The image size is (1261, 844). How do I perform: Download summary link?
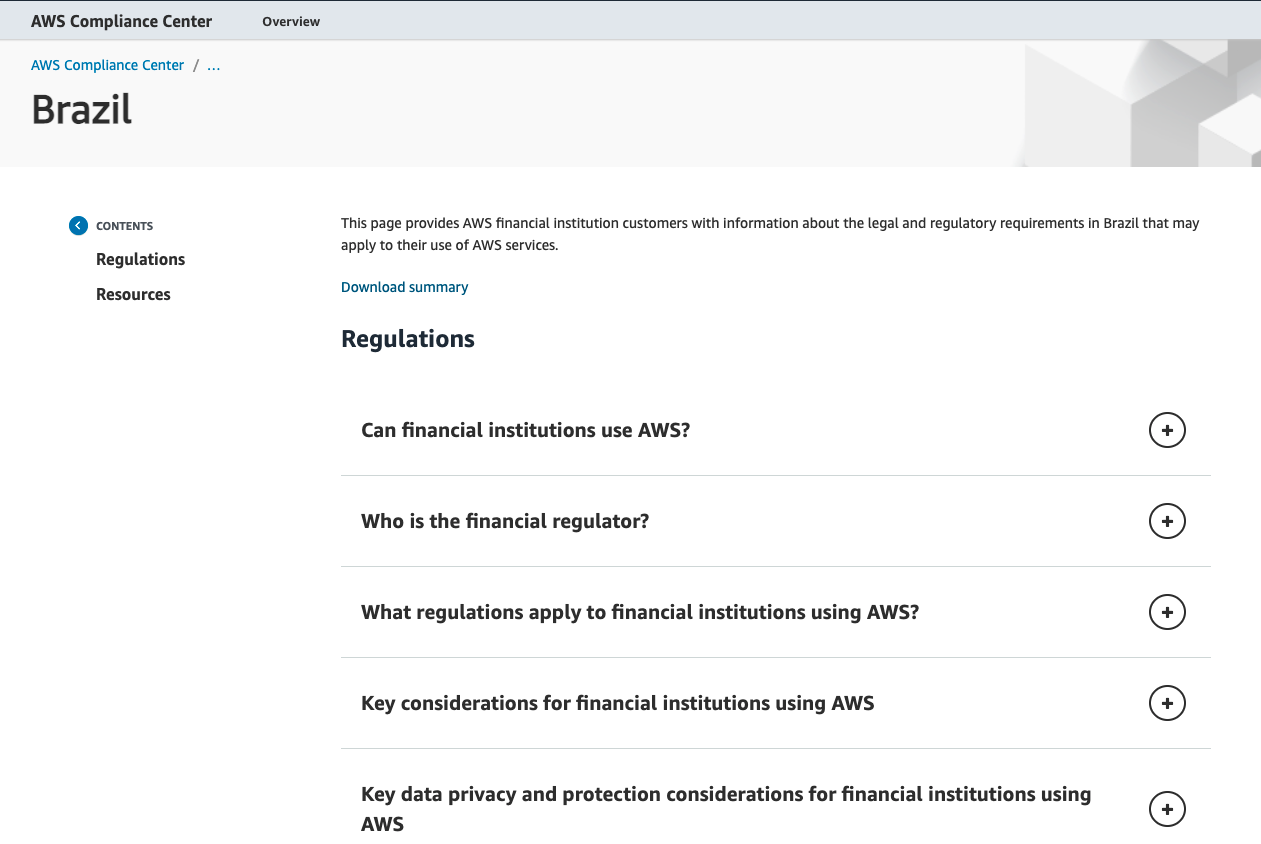coord(404,287)
